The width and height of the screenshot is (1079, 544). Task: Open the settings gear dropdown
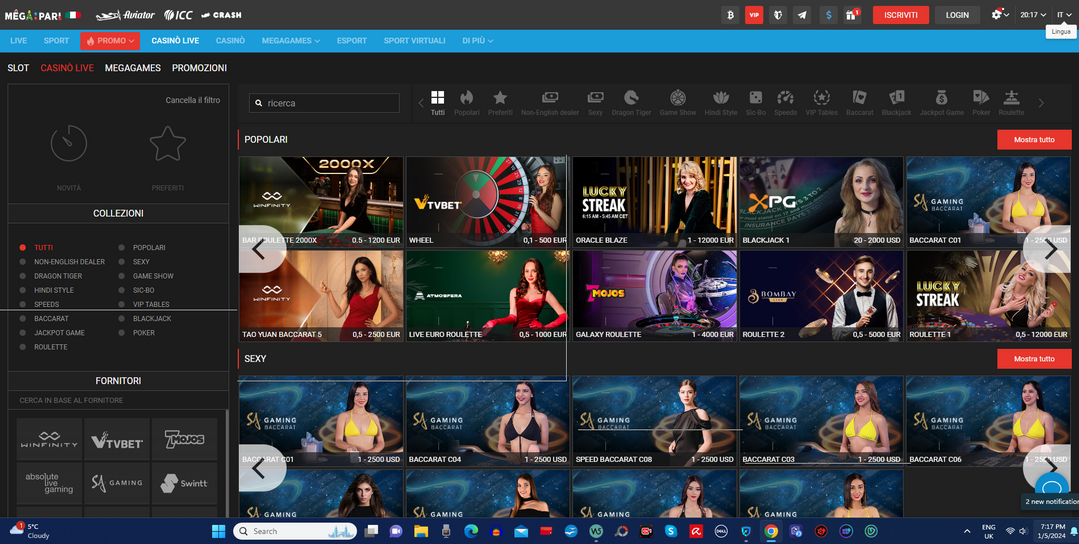(x=1000, y=14)
